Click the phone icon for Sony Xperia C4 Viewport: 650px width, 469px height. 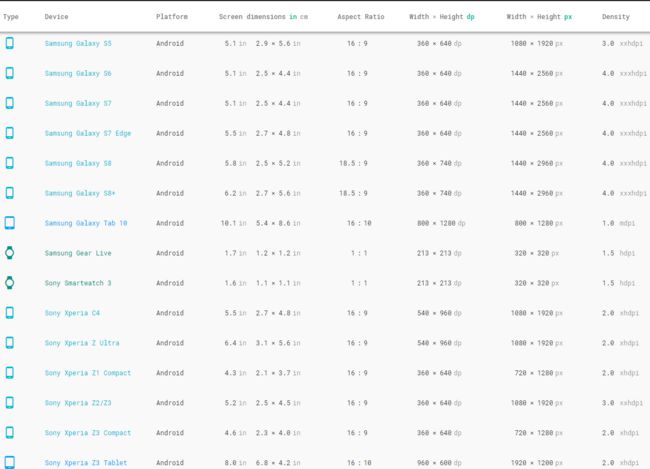click(x=10, y=313)
